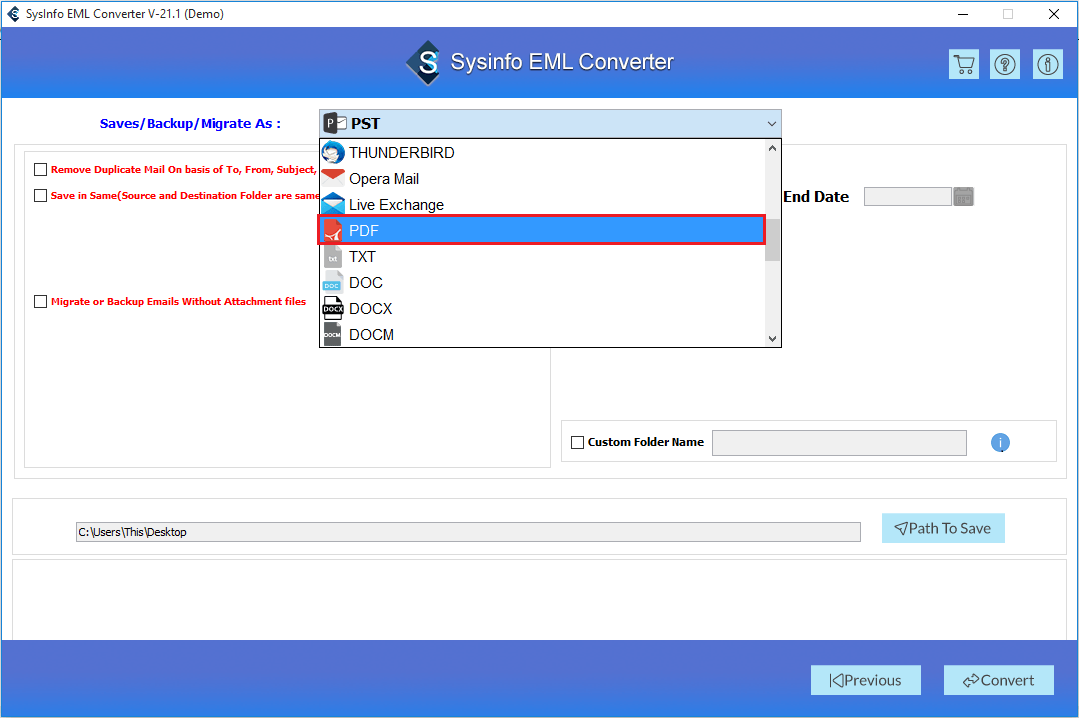Screen dimensions: 1079x718
Task: Click the PST Outlook icon in combo box
Action: pyautogui.click(x=335, y=123)
